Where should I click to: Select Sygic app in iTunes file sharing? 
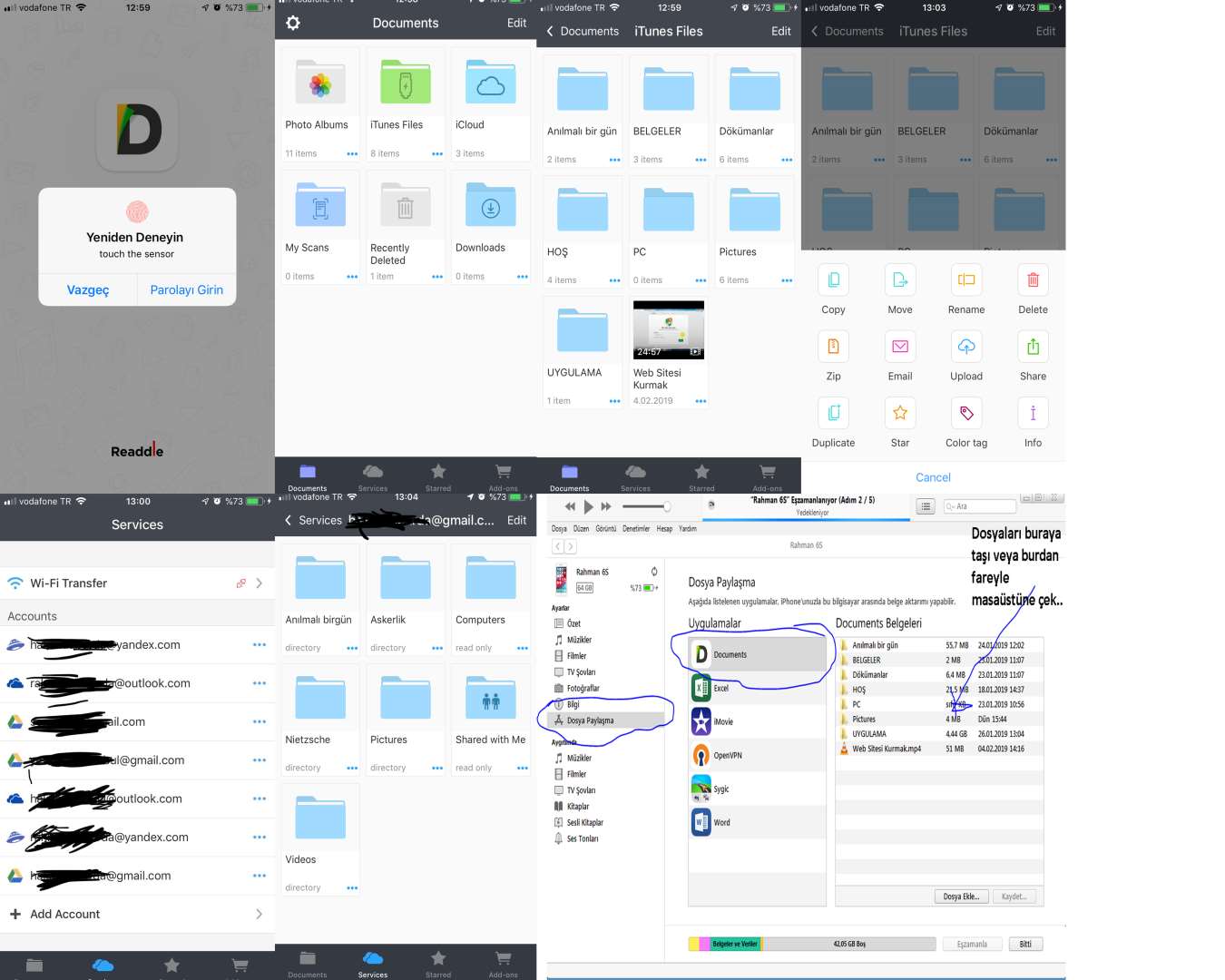759,789
